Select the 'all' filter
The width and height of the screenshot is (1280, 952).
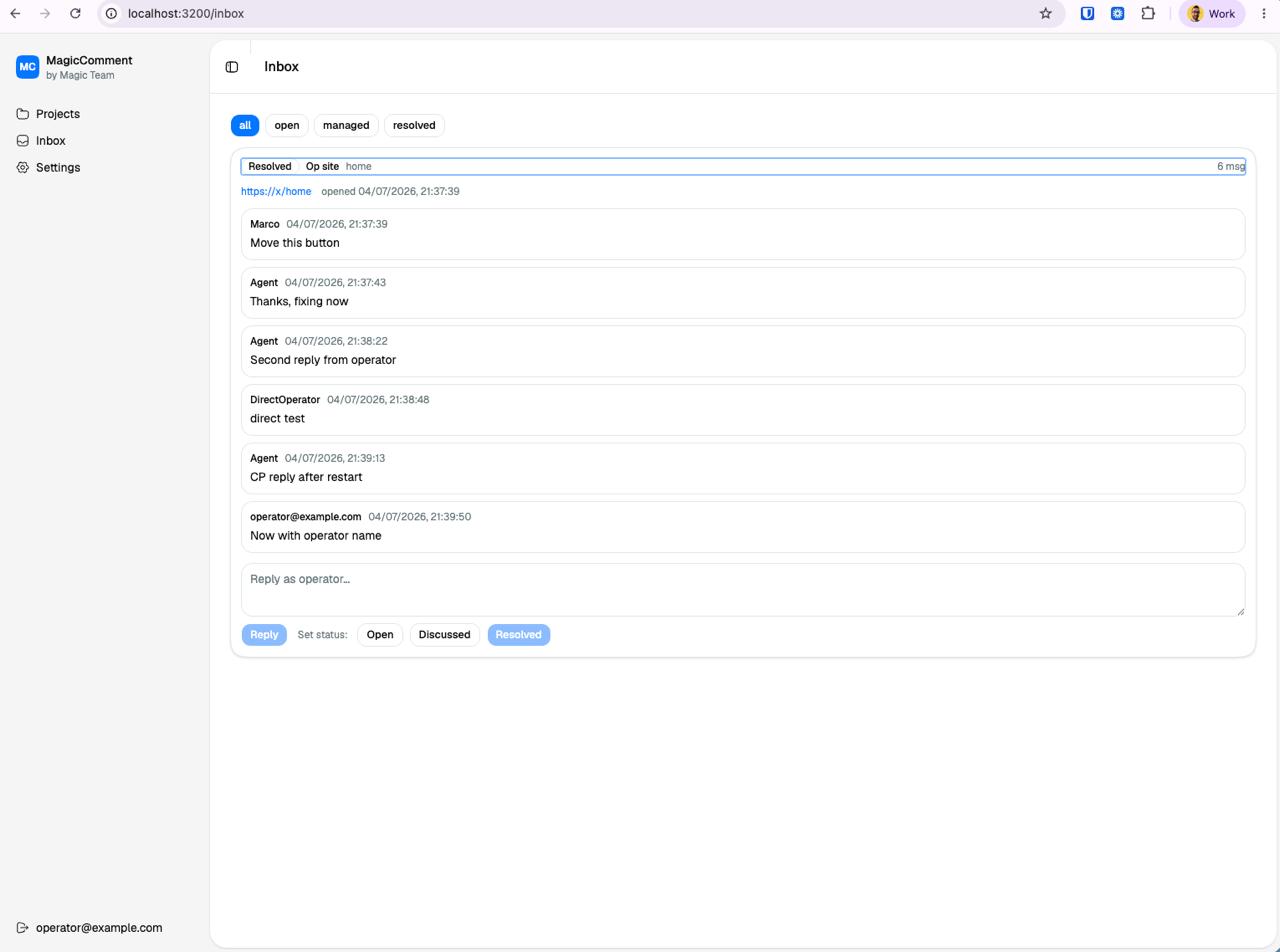(245, 125)
